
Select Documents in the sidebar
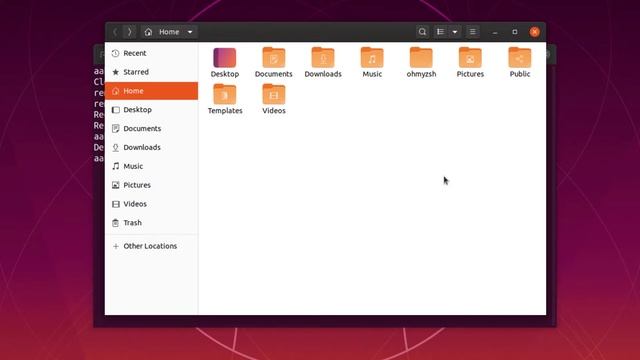(151, 128)
